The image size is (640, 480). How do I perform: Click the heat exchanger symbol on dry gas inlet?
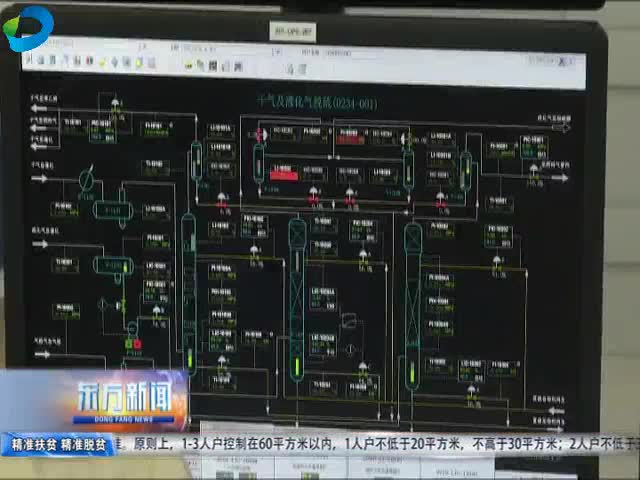click(87, 180)
